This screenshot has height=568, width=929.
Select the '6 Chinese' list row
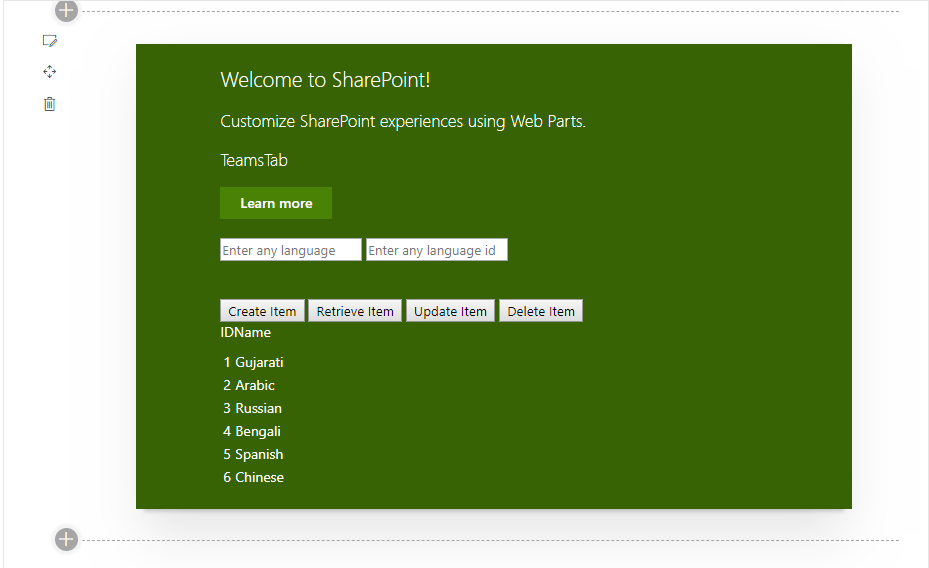(x=254, y=477)
